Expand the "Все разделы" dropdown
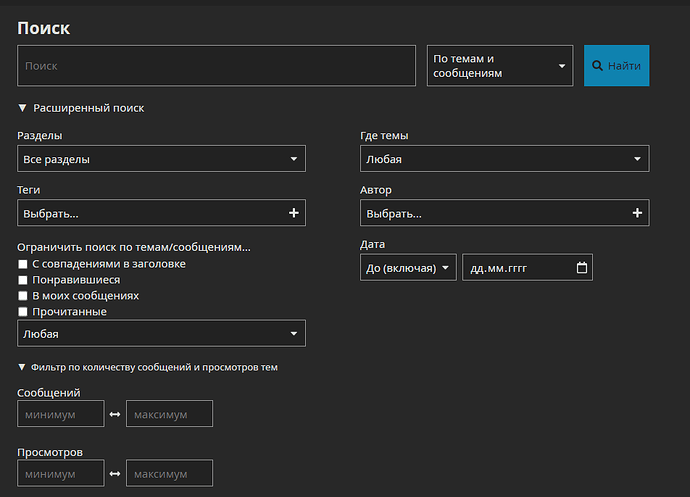This screenshot has height=497, width=690. click(x=161, y=159)
